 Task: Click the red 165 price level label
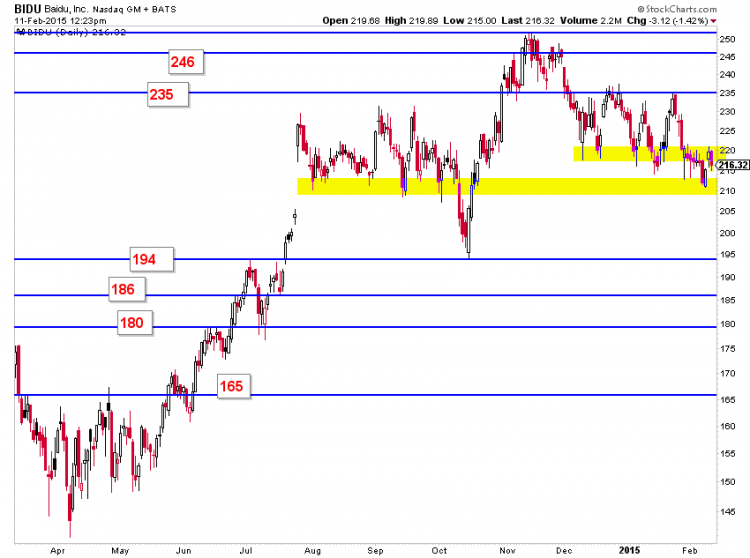233,386
